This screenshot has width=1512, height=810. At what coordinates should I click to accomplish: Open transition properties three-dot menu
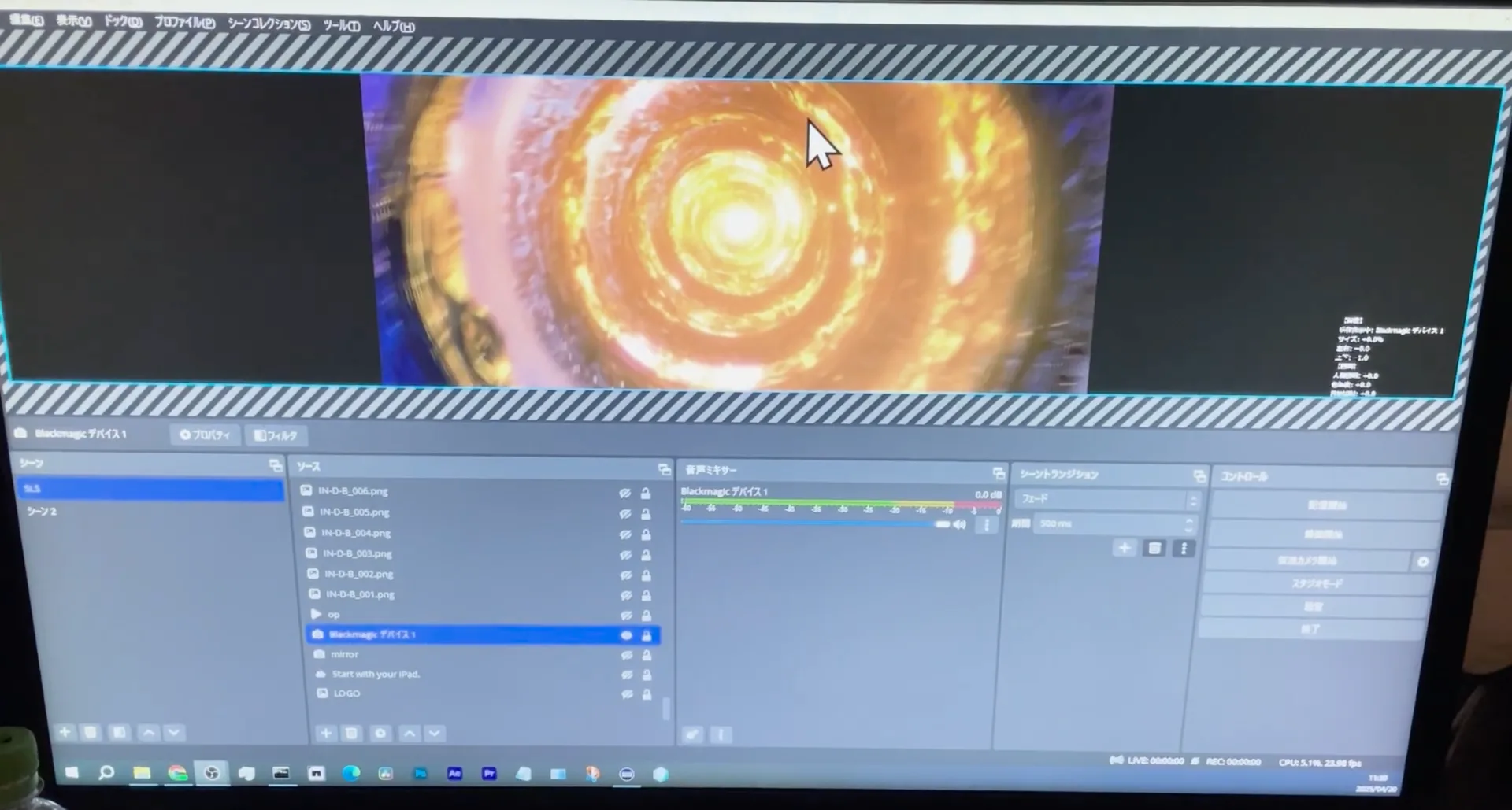pyautogui.click(x=1183, y=549)
